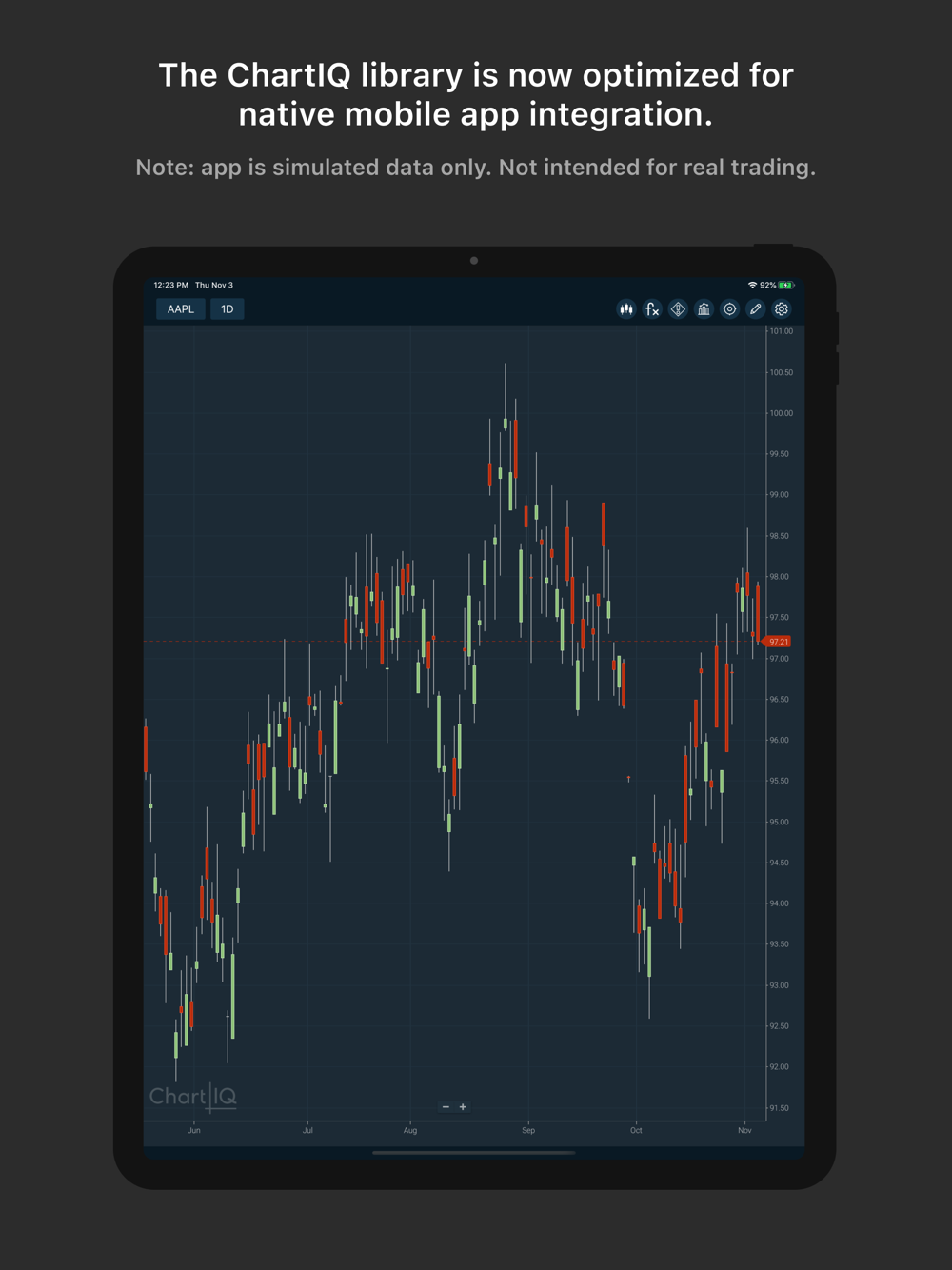
Task: Change the 1D interval button
Action: (228, 309)
